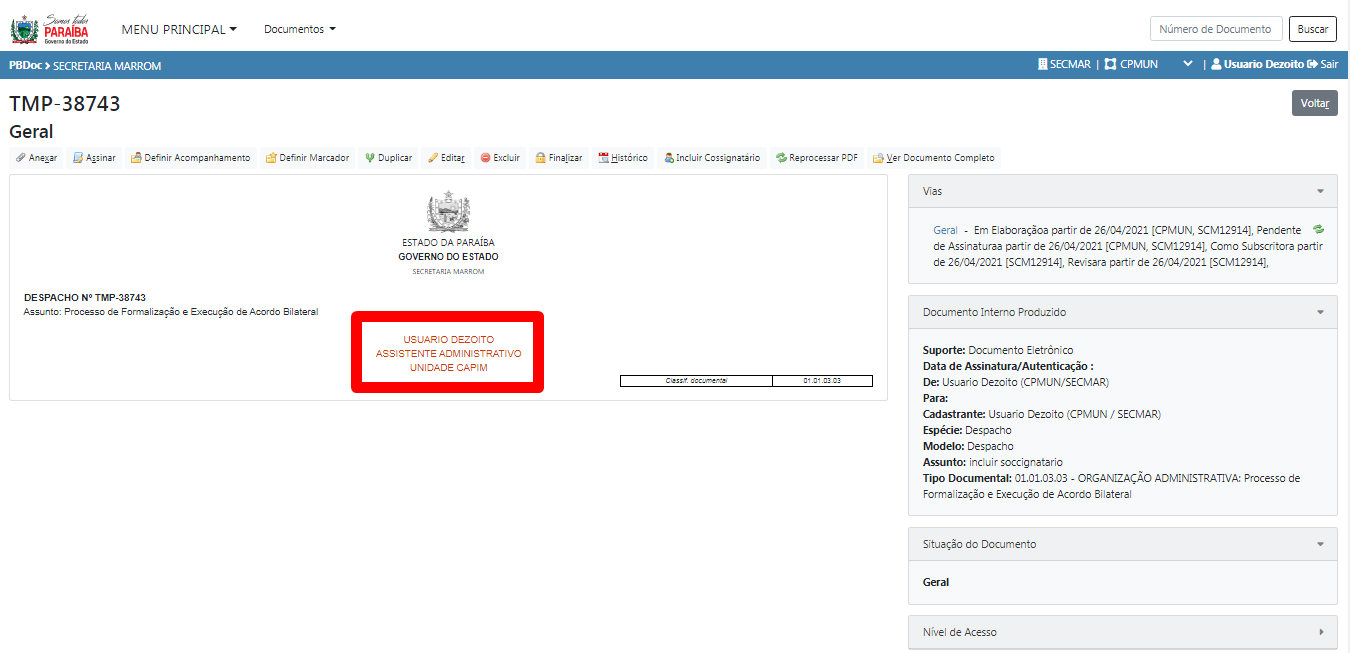Click the green refresh icon in Vias panel

coord(1318,230)
